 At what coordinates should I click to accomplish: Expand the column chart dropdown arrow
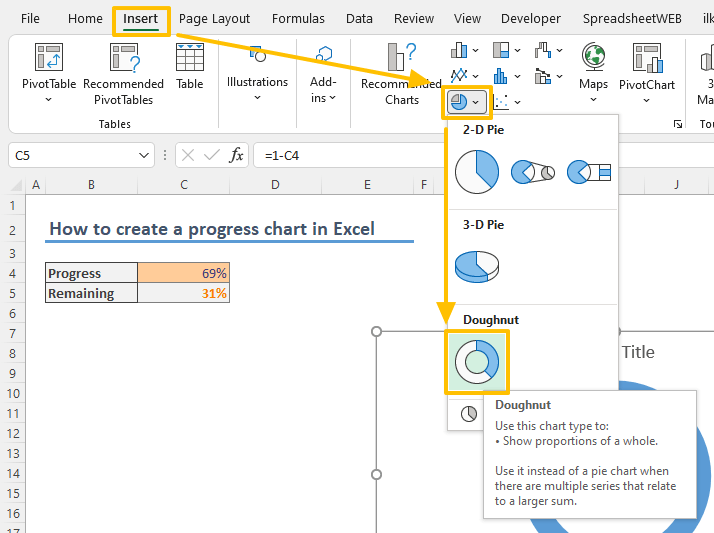tap(475, 51)
